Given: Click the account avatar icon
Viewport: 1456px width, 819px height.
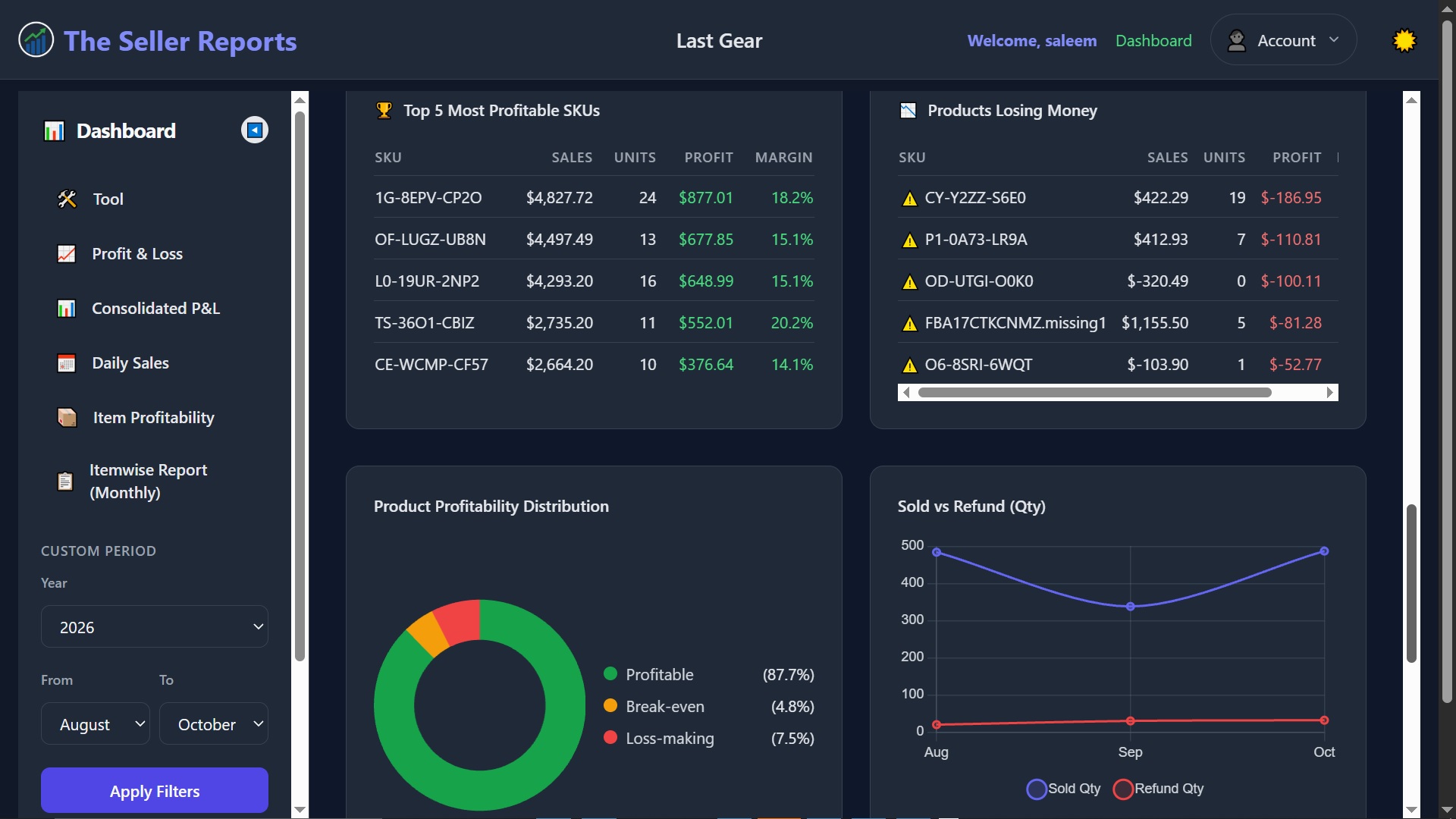Looking at the screenshot, I should (1237, 40).
